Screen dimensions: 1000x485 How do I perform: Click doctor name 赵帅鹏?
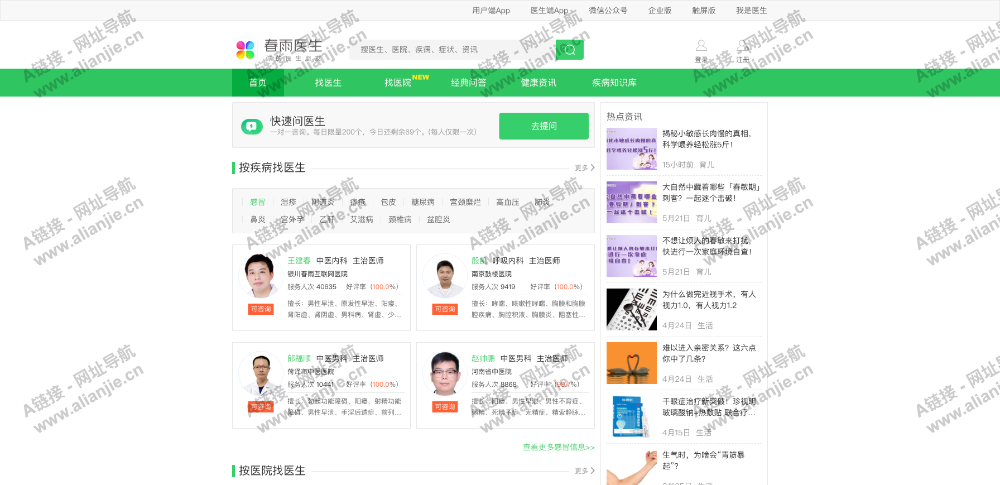pos(483,359)
